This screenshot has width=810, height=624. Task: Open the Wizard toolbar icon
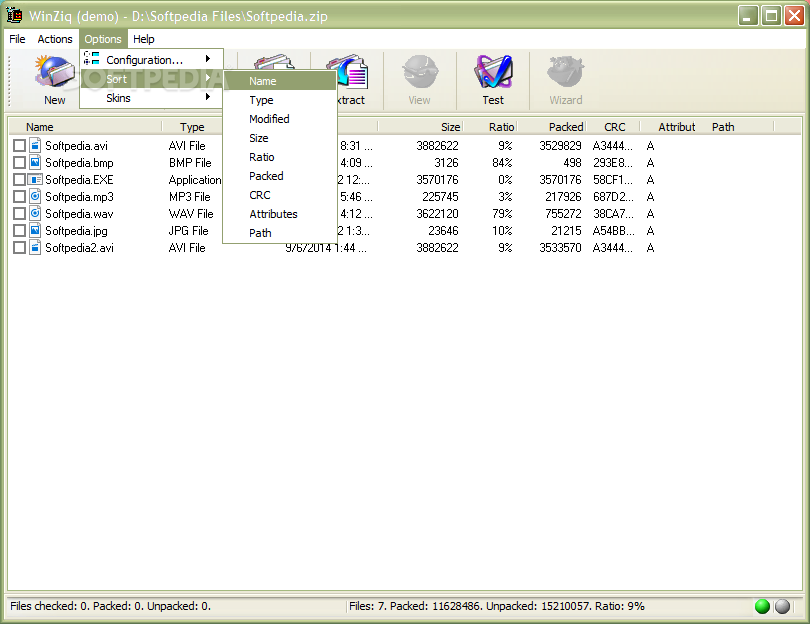[566, 72]
